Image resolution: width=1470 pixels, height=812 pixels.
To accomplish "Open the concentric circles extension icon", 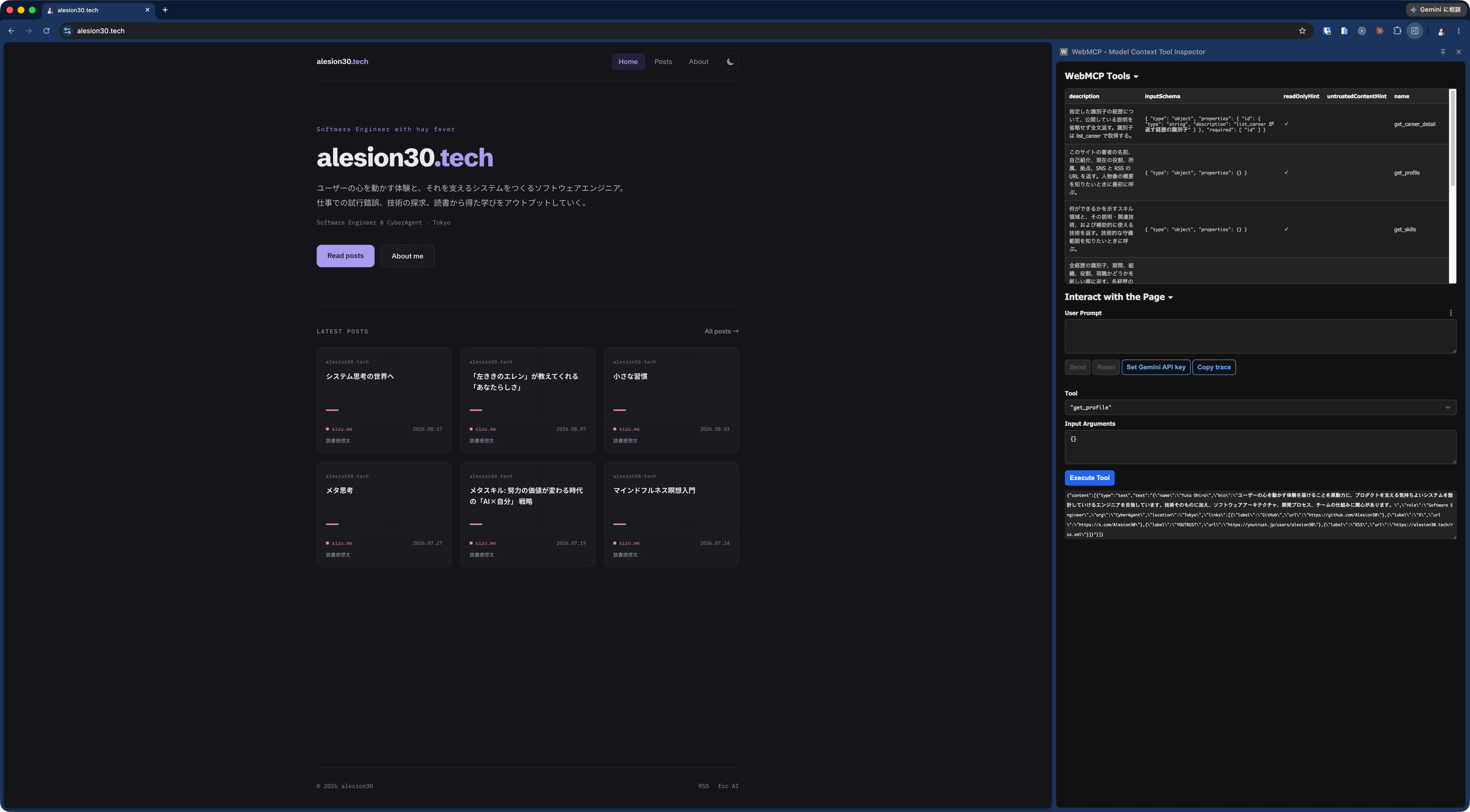I will coord(1362,31).
